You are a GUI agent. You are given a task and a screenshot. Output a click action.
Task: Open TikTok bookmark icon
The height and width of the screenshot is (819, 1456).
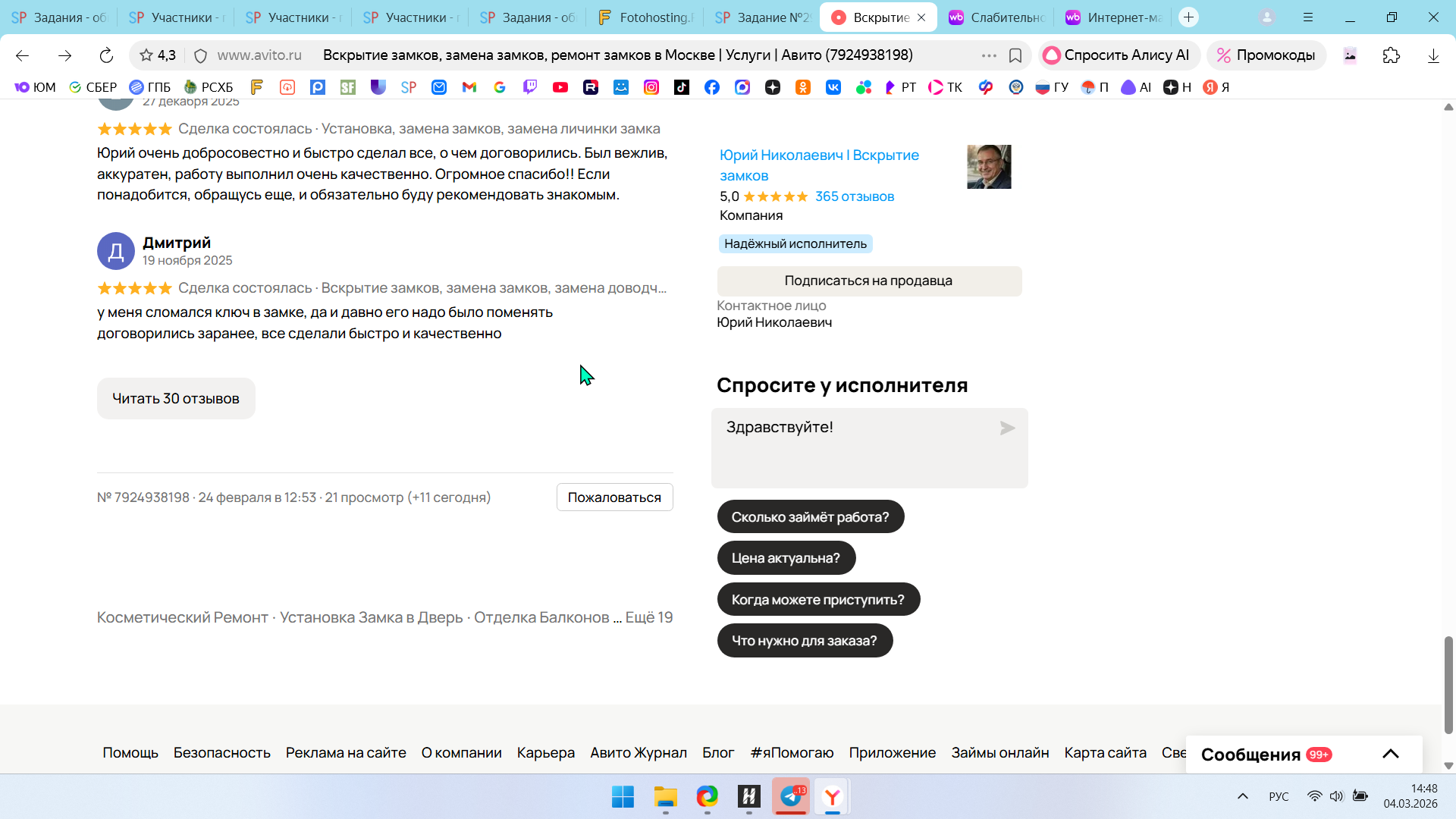(x=682, y=87)
